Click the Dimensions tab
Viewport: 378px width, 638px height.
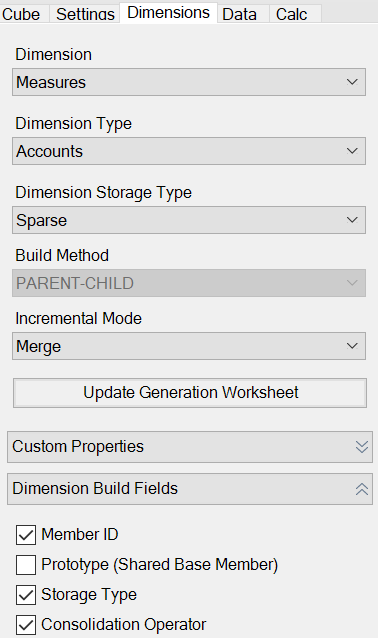click(168, 13)
